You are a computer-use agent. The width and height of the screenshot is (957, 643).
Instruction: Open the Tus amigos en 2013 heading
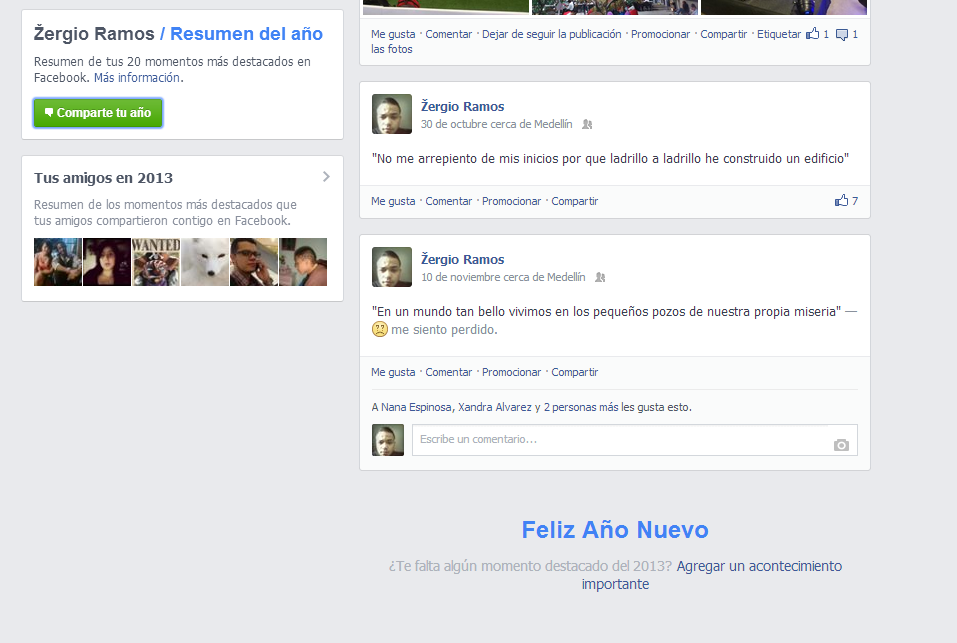(103, 178)
